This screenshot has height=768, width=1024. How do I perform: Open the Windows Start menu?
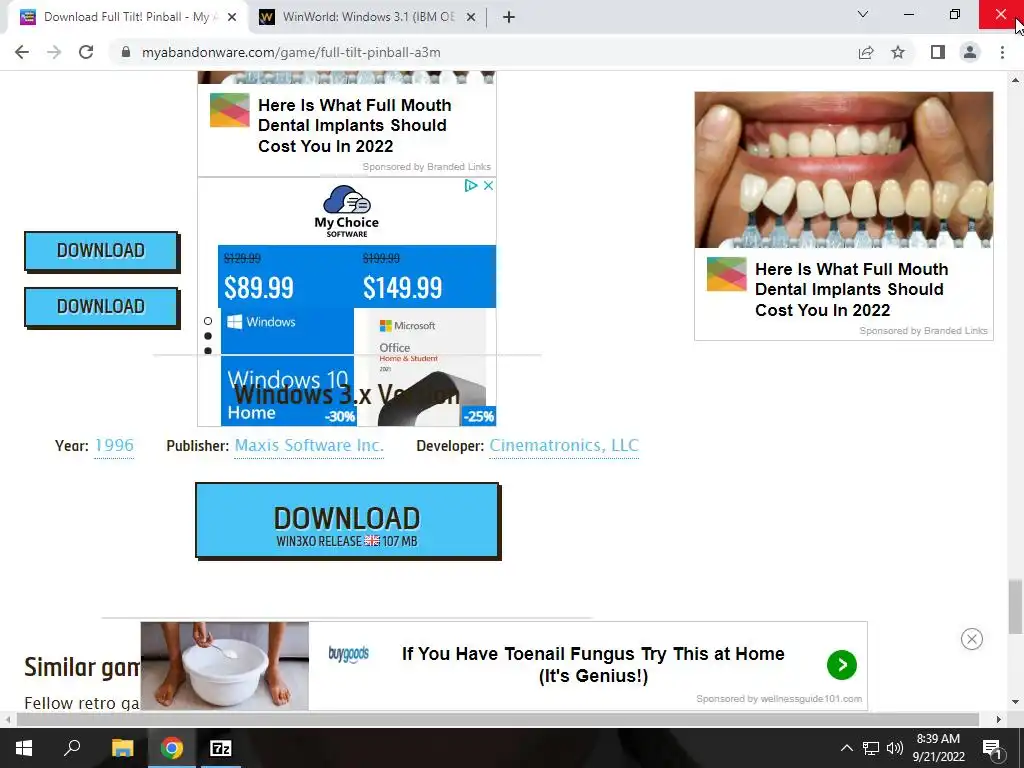[x=24, y=748]
